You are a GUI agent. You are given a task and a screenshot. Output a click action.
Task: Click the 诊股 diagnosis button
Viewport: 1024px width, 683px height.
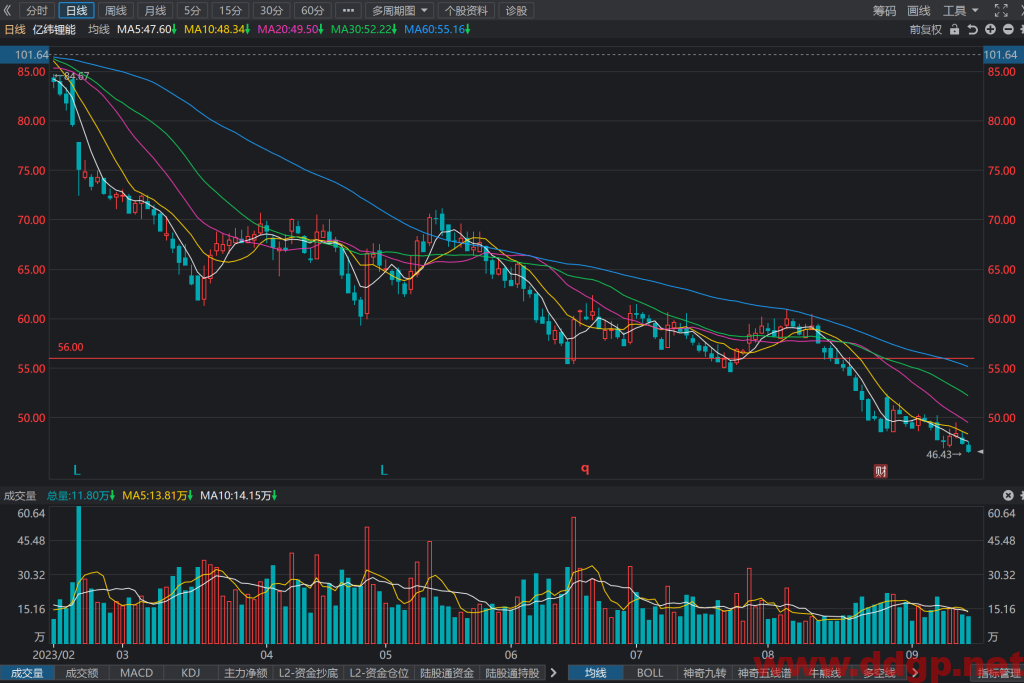click(x=516, y=10)
